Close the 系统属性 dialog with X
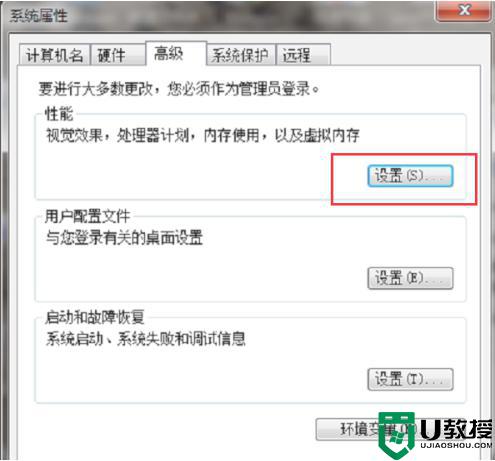Screen dimensions: 495x461 click(x=463, y=10)
